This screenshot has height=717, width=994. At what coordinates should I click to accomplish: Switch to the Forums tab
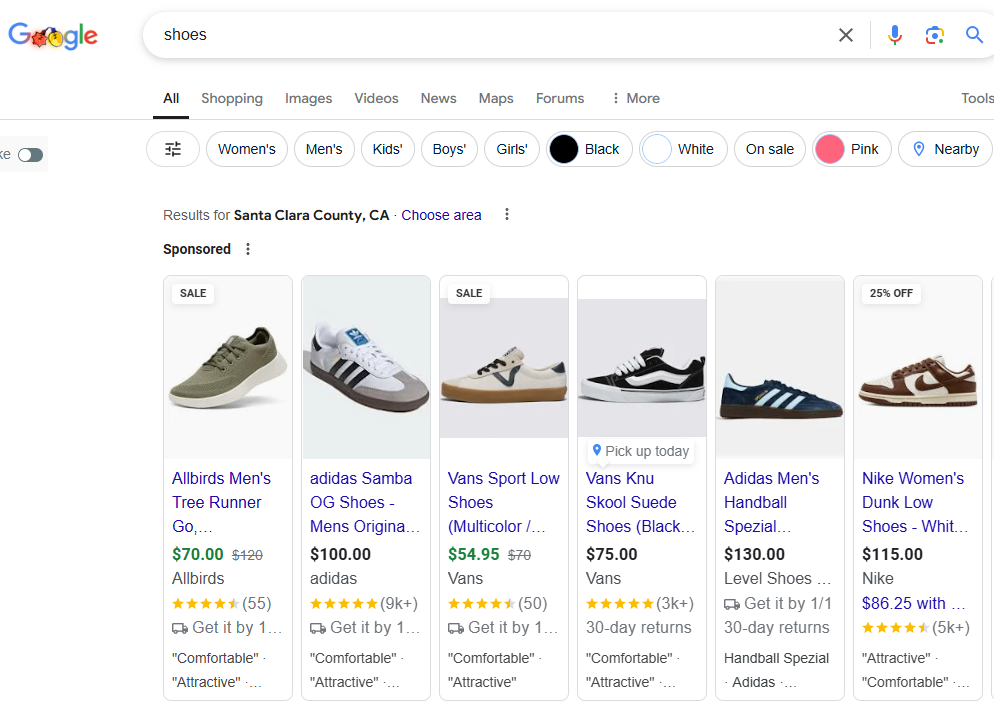tap(560, 98)
